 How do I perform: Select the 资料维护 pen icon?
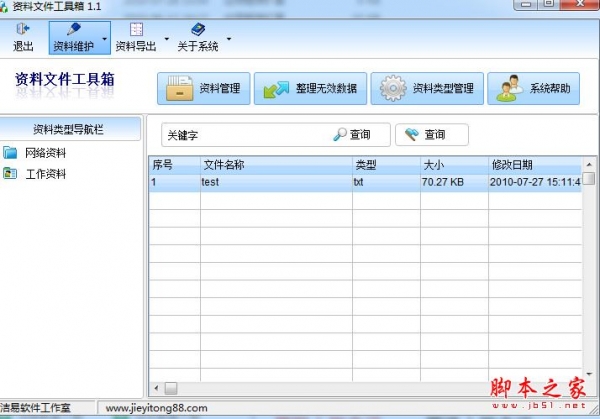tap(73, 29)
